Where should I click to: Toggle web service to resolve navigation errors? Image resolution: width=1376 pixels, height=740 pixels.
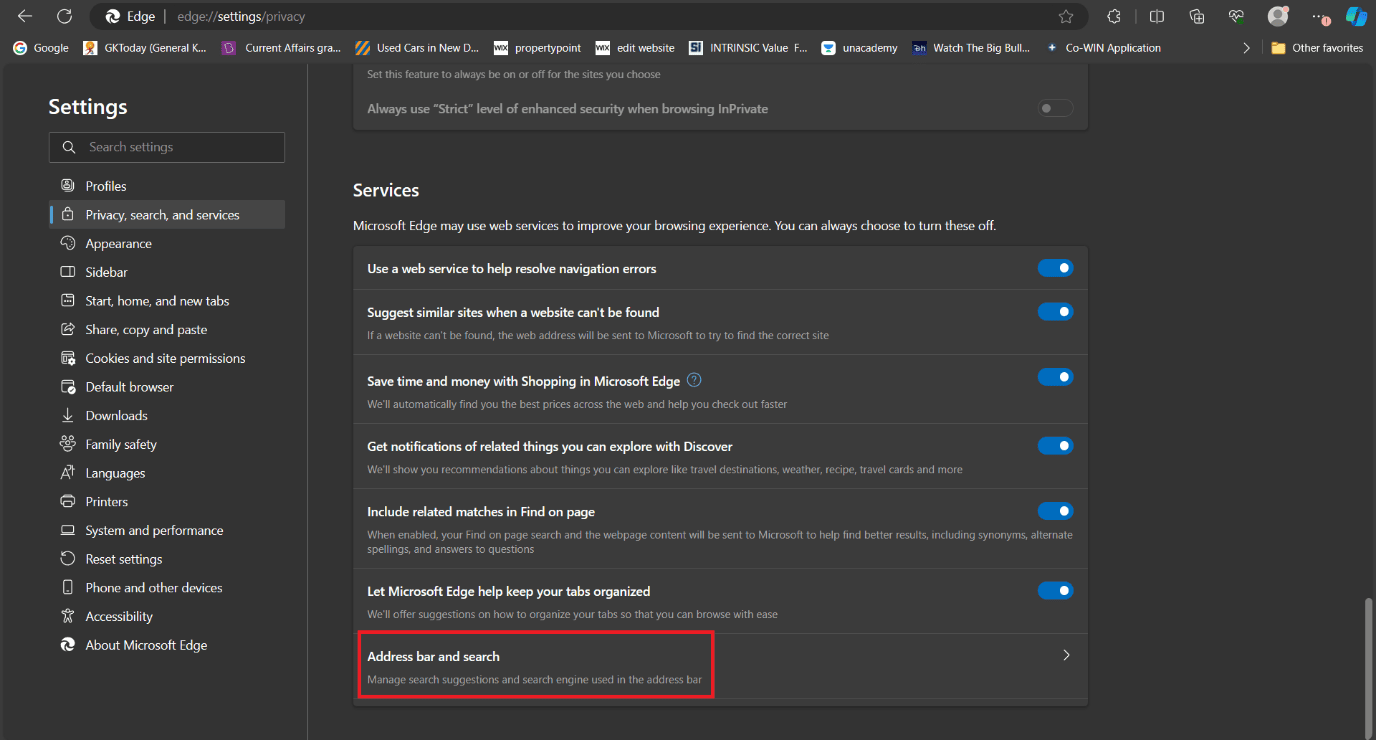[x=1055, y=268]
